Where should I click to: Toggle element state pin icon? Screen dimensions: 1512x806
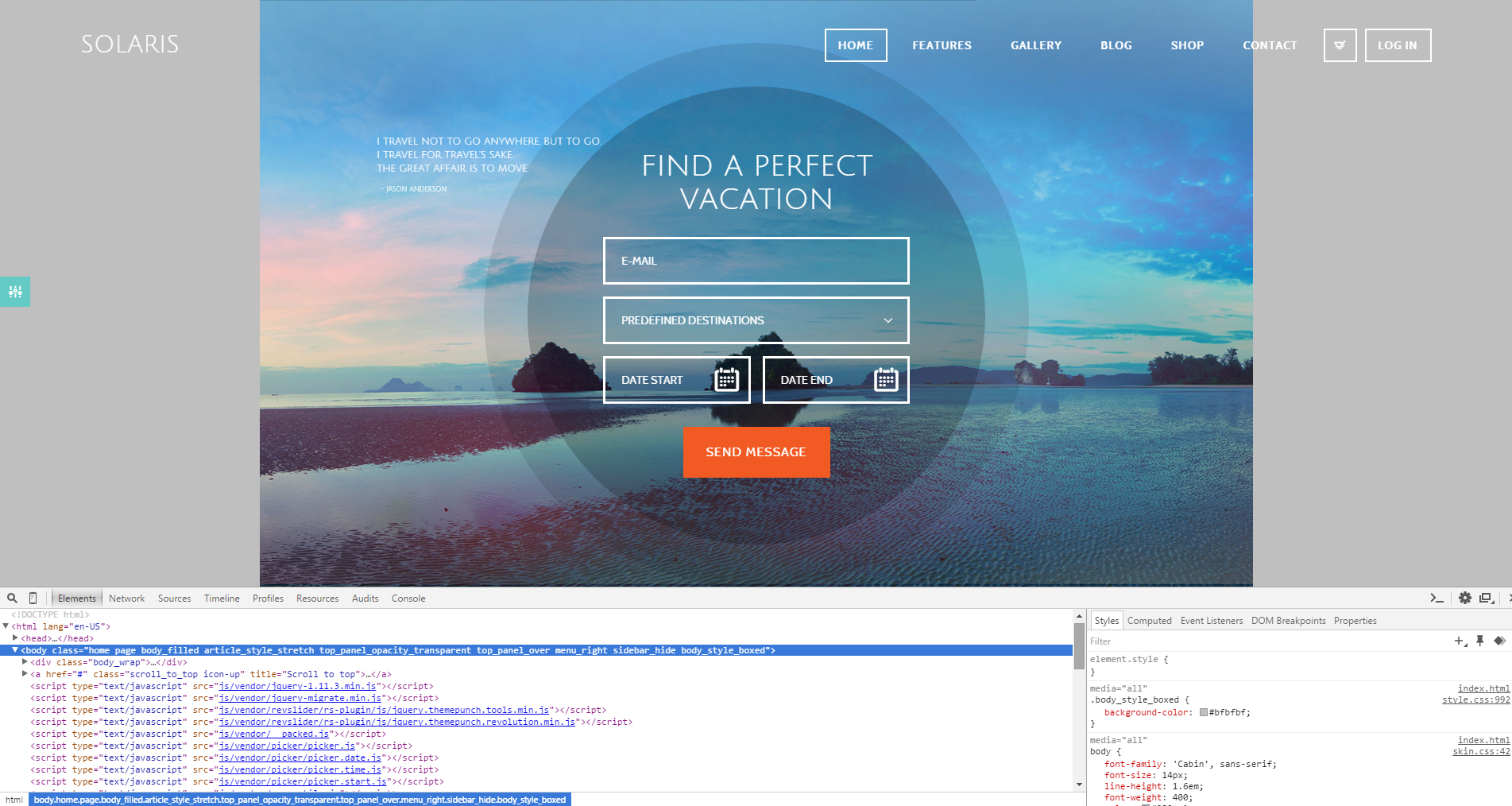click(1480, 641)
